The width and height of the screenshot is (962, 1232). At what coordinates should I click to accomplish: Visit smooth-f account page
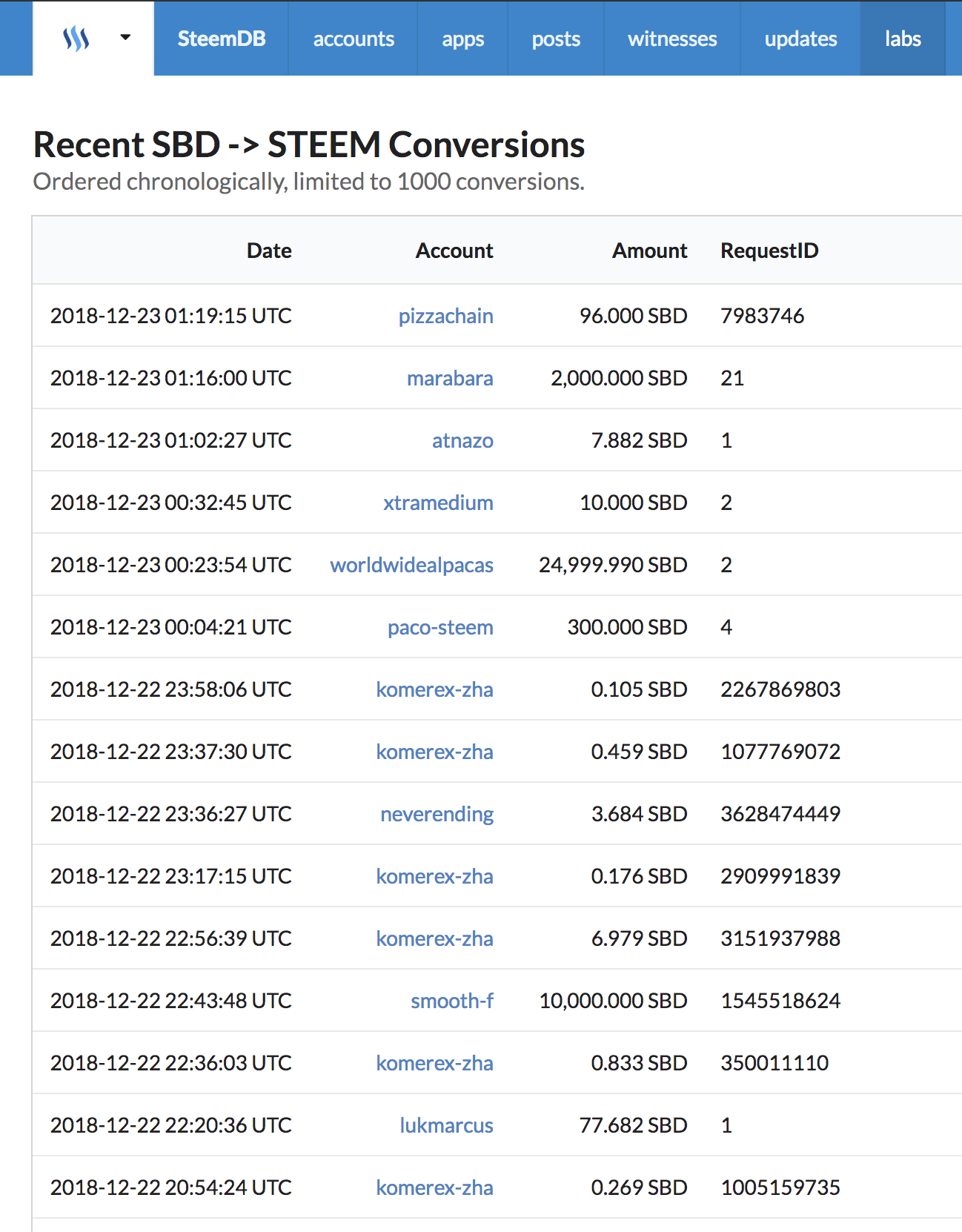pyautogui.click(x=452, y=1001)
